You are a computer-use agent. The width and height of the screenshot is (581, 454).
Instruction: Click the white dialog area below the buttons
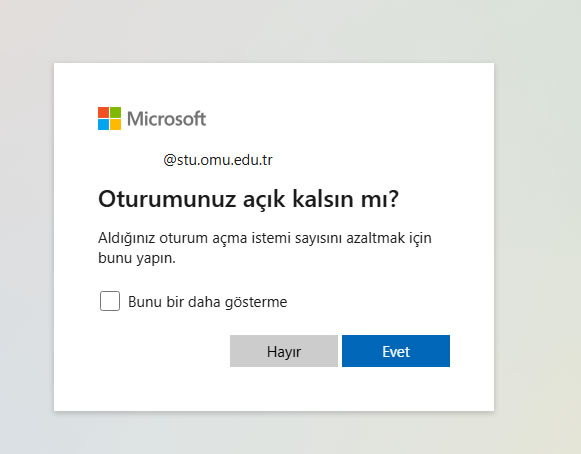pyautogui.click(x=274, y=389)
